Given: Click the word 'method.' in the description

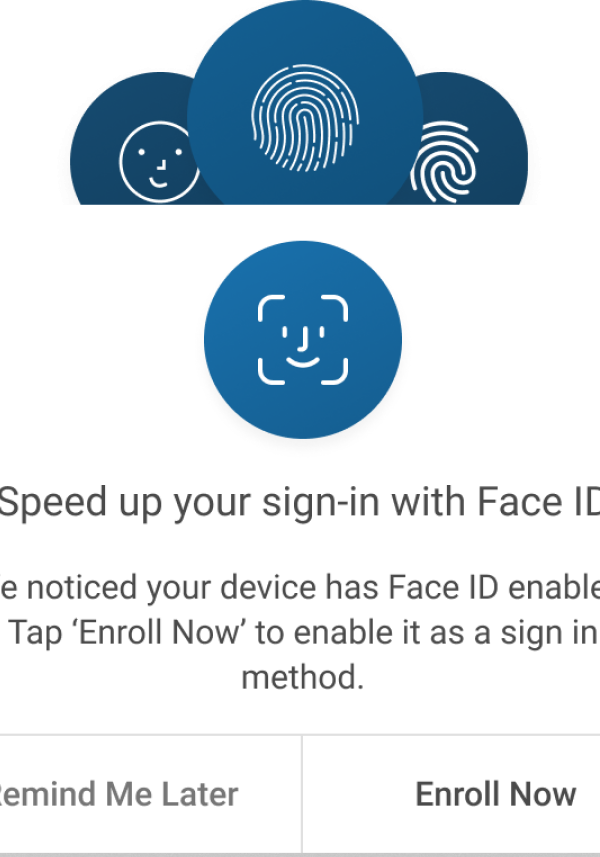Looking at the screenshot, I should point(303,678).
